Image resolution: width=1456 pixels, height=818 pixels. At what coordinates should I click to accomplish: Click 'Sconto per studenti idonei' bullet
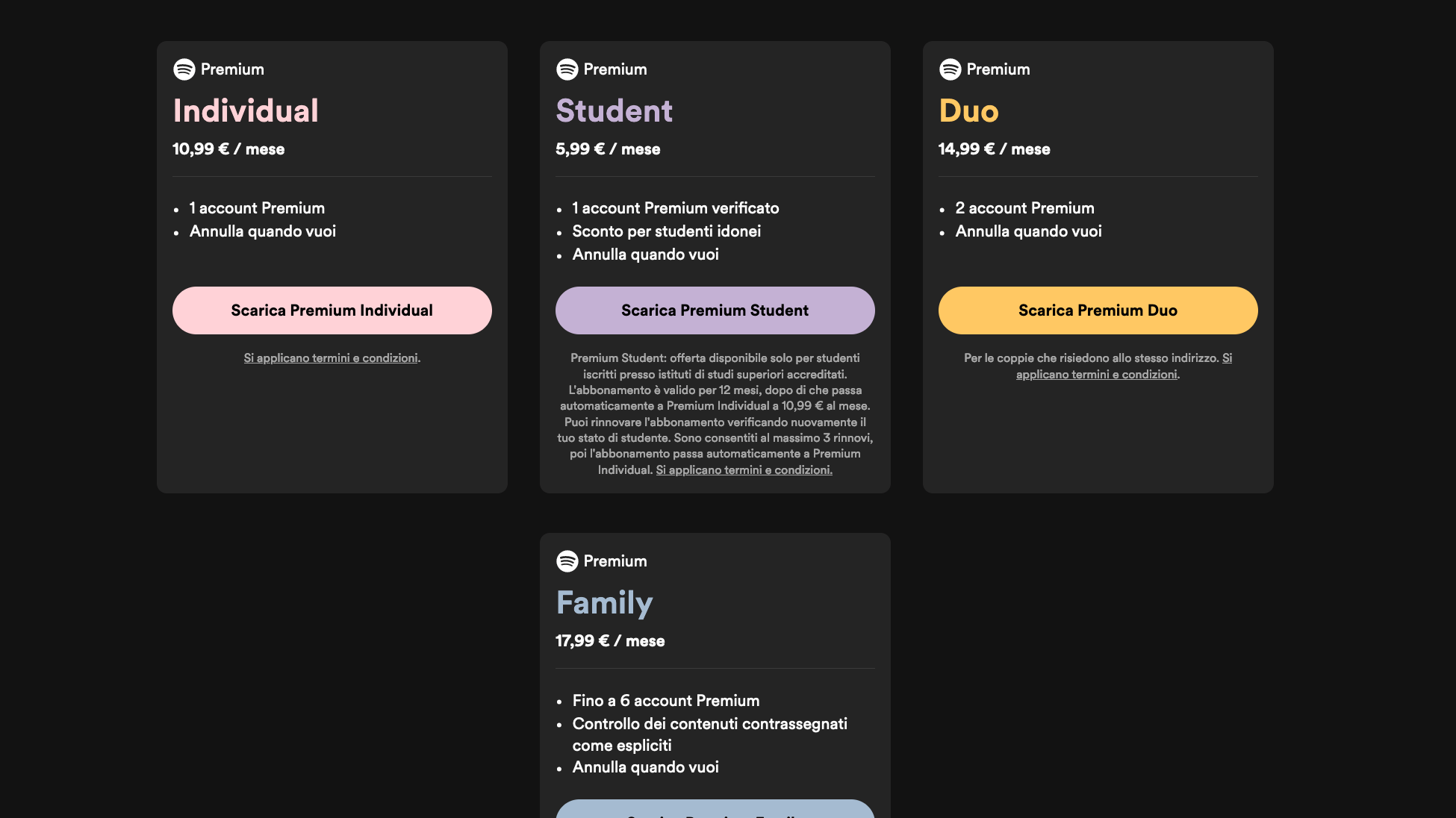coord(667,231)
